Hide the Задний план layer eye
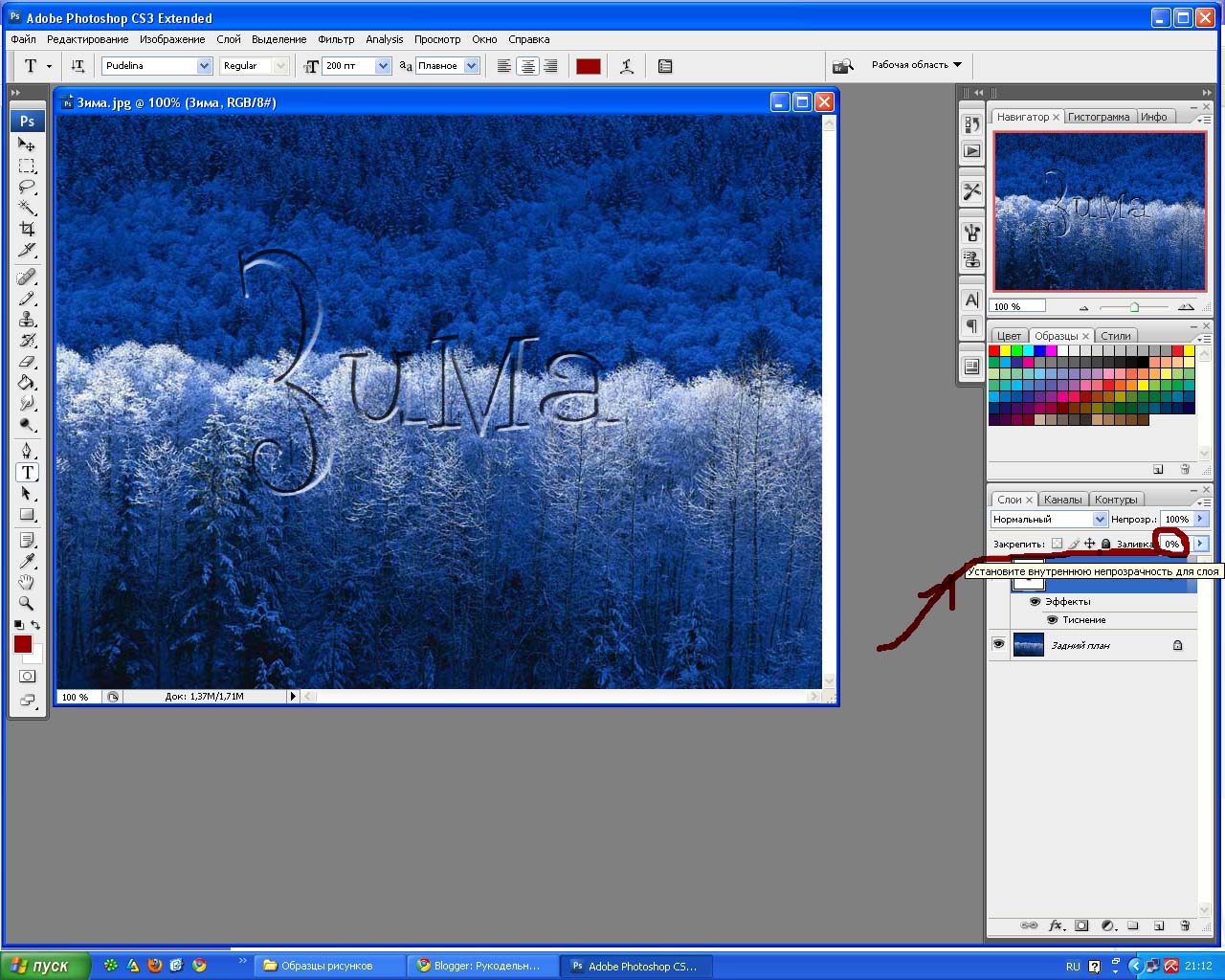The height and width of the screenshot is (980, 1225). (x=998, y=645)
